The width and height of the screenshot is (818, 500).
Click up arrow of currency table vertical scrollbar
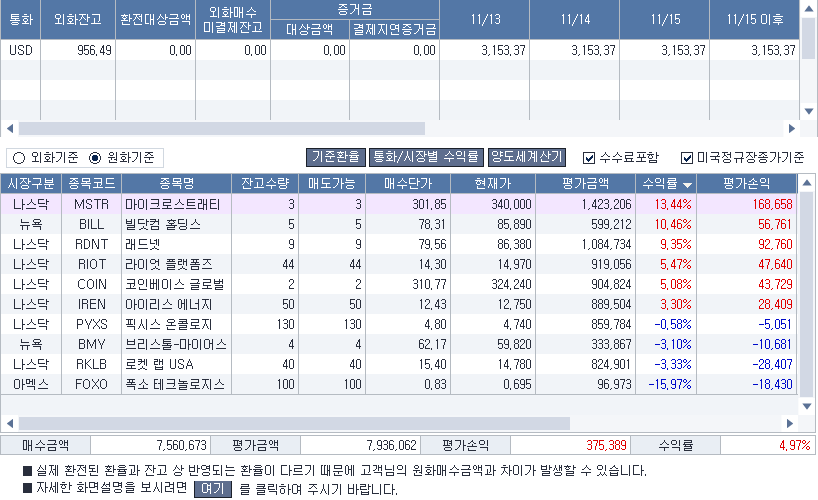point(809,8)
